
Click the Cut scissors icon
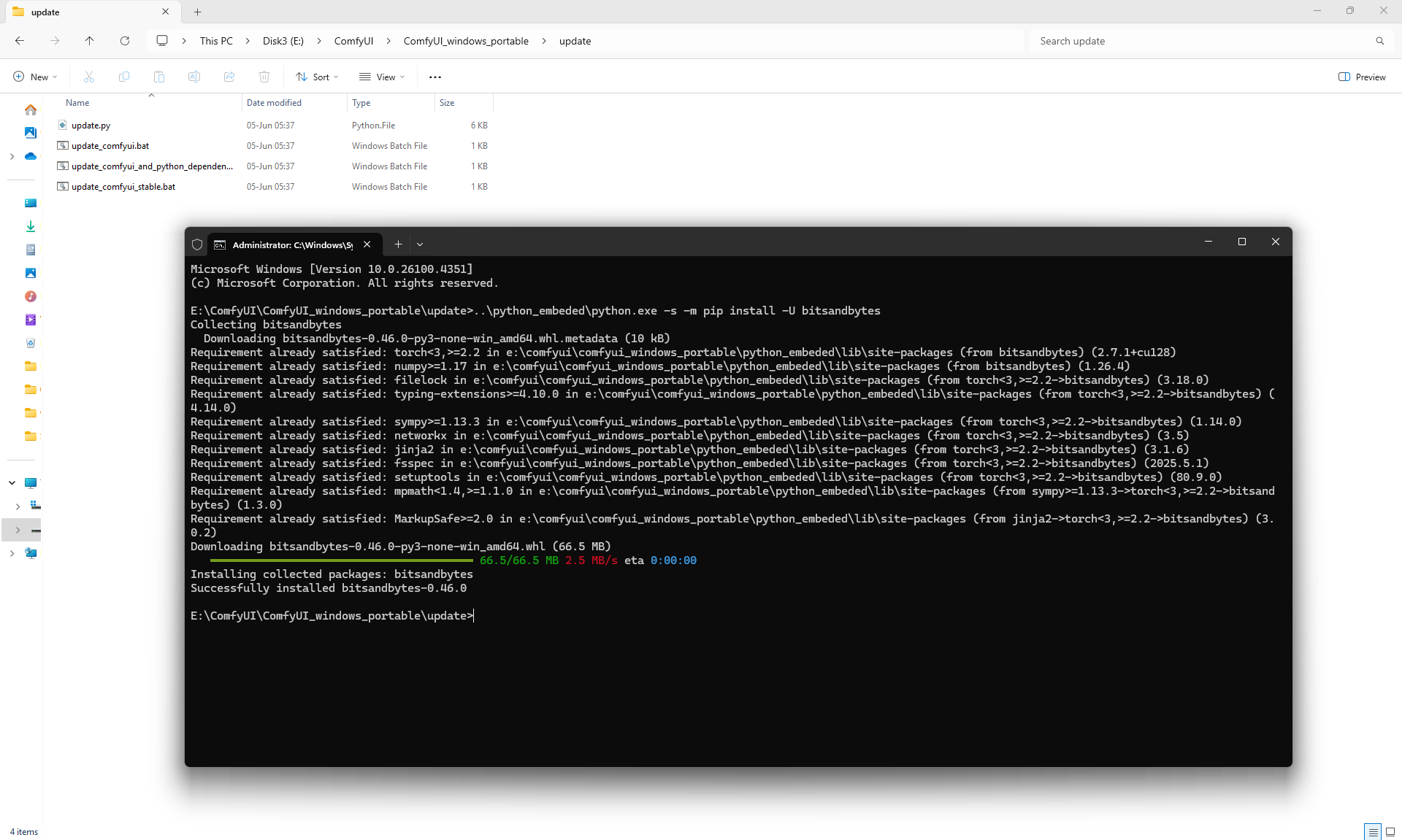[89, 77]
